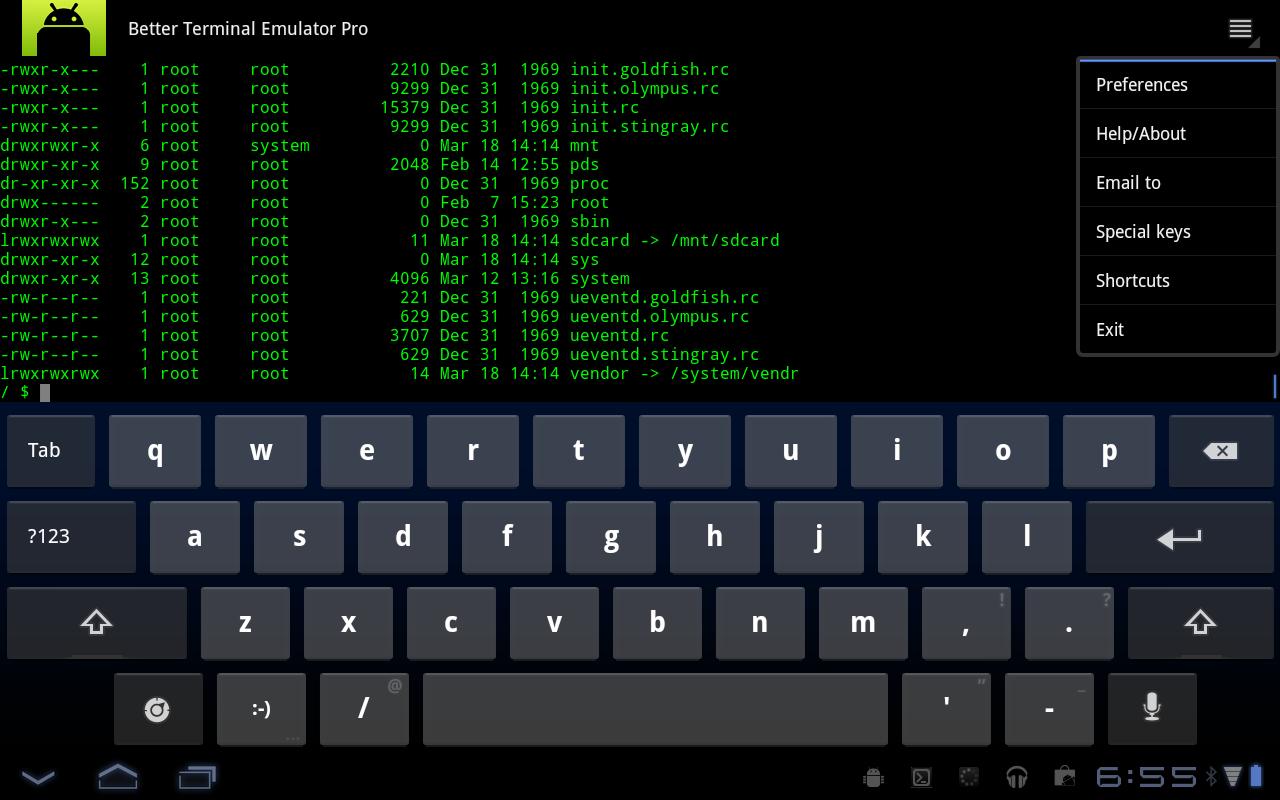Image resolution: width=1280 pixels, height=800 pixels.
Task: Click the 'init.goldfish.rc' file name
Action: click(649, 70)
